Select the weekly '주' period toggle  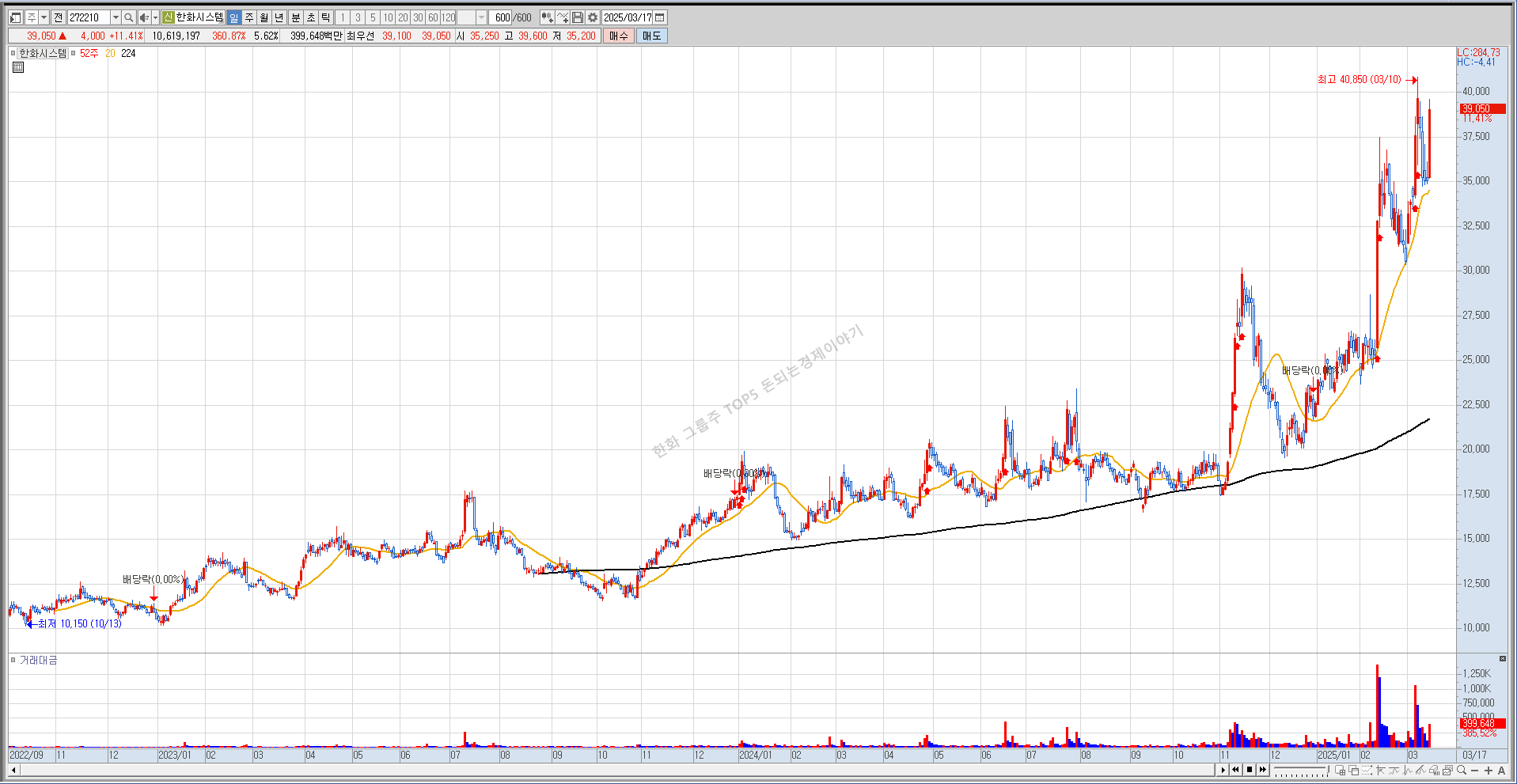(x=248, y=17)
